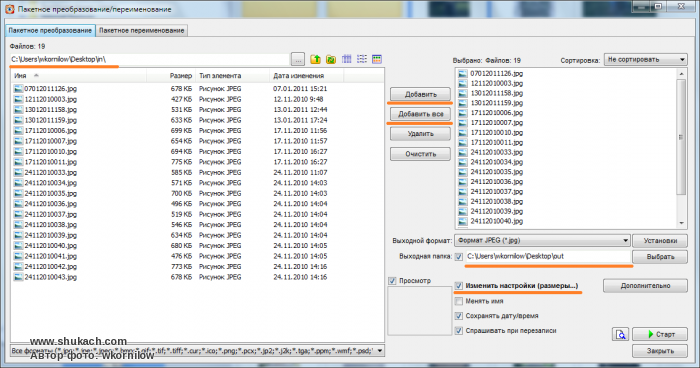Open the Дополнительно advanced options
This screenshot has height=368, width=700.
(645, 286)
